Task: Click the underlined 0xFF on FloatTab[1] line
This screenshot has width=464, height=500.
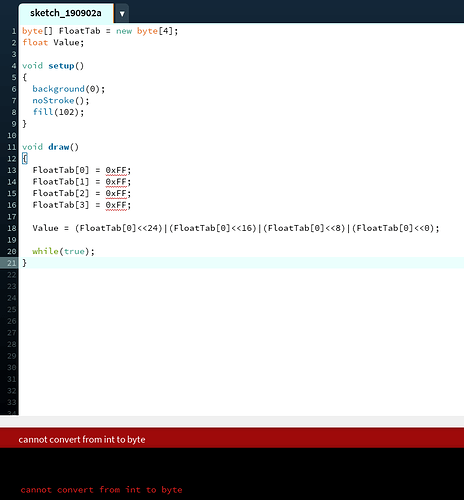Action: 116,182
